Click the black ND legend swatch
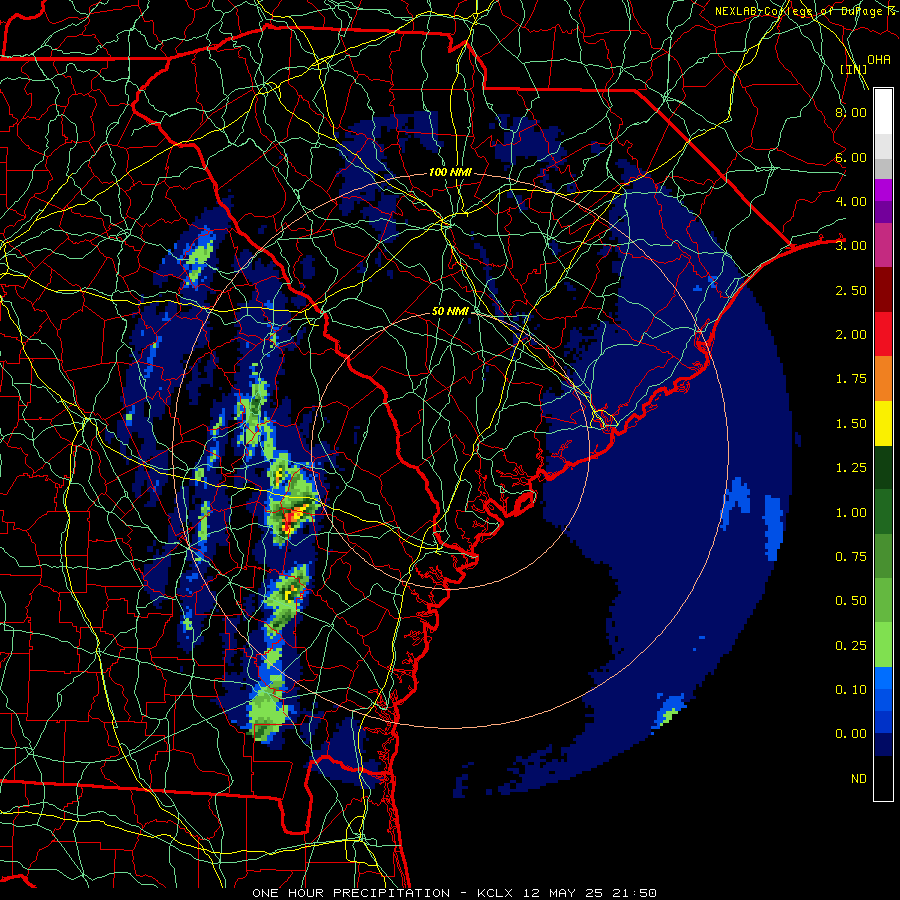 [883, 778]
